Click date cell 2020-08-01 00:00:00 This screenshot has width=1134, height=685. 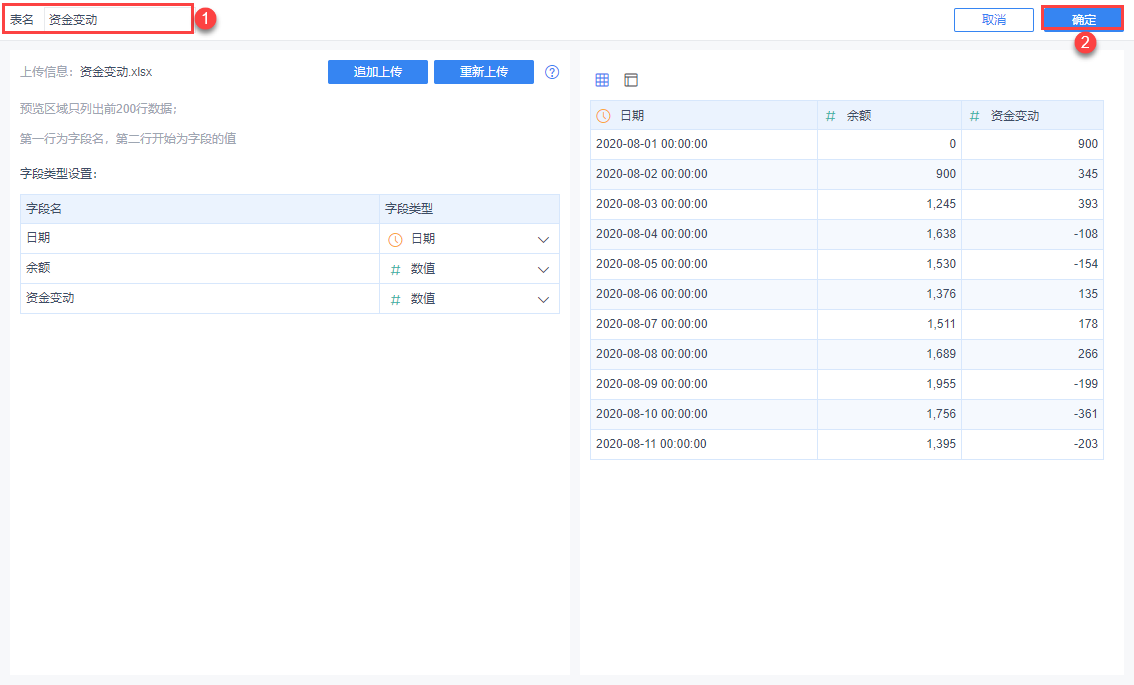point(704,144)
